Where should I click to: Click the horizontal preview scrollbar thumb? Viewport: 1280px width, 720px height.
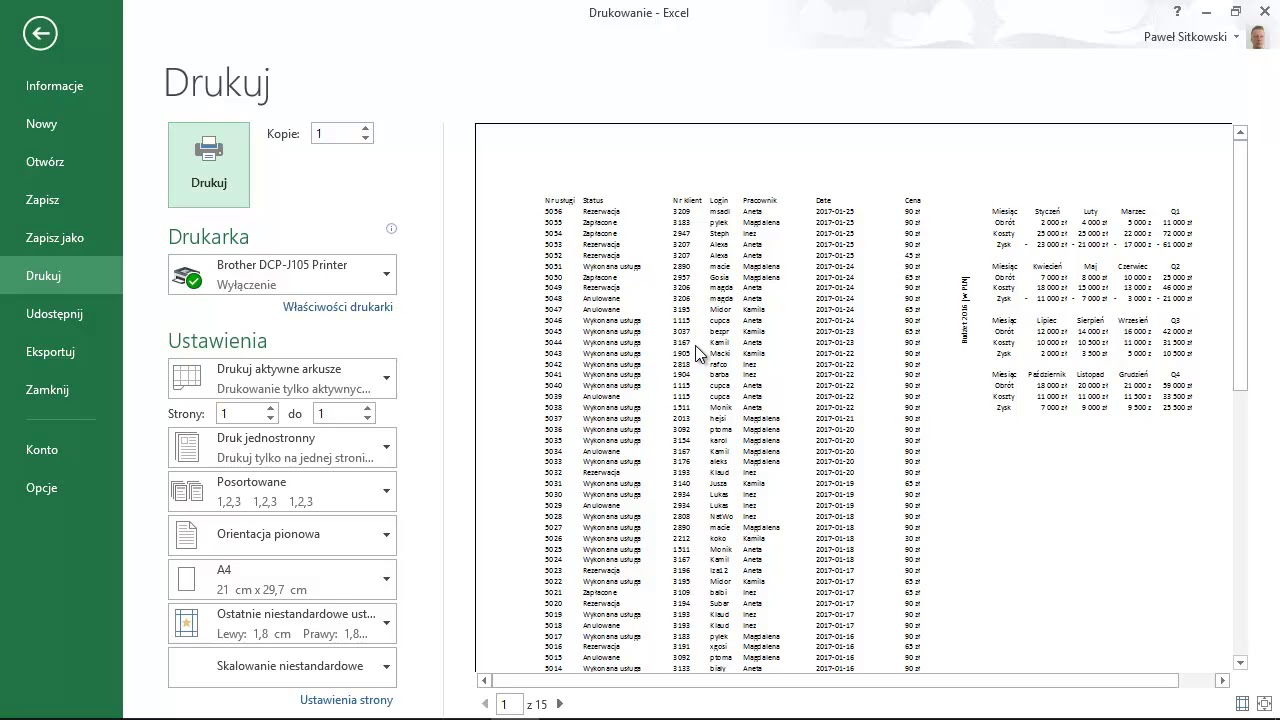pos(835,680)
